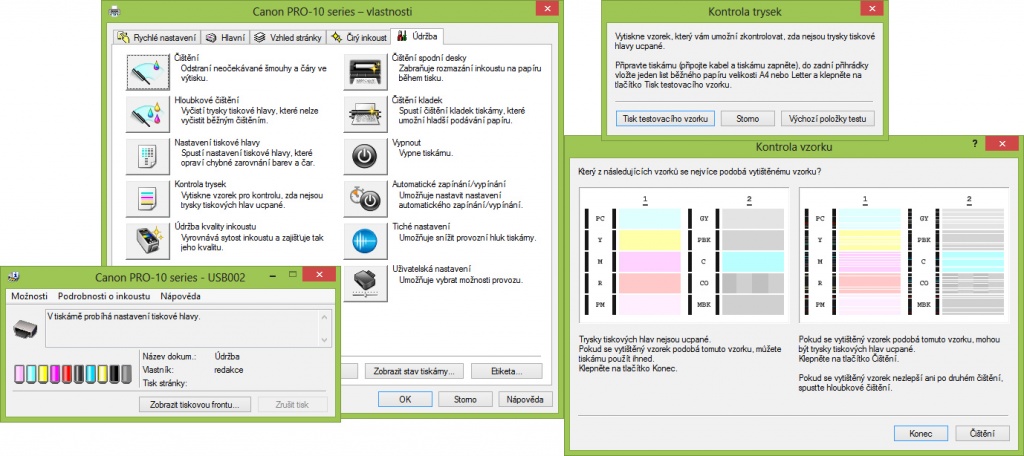Click printer image in status monitor

(25, 328)
